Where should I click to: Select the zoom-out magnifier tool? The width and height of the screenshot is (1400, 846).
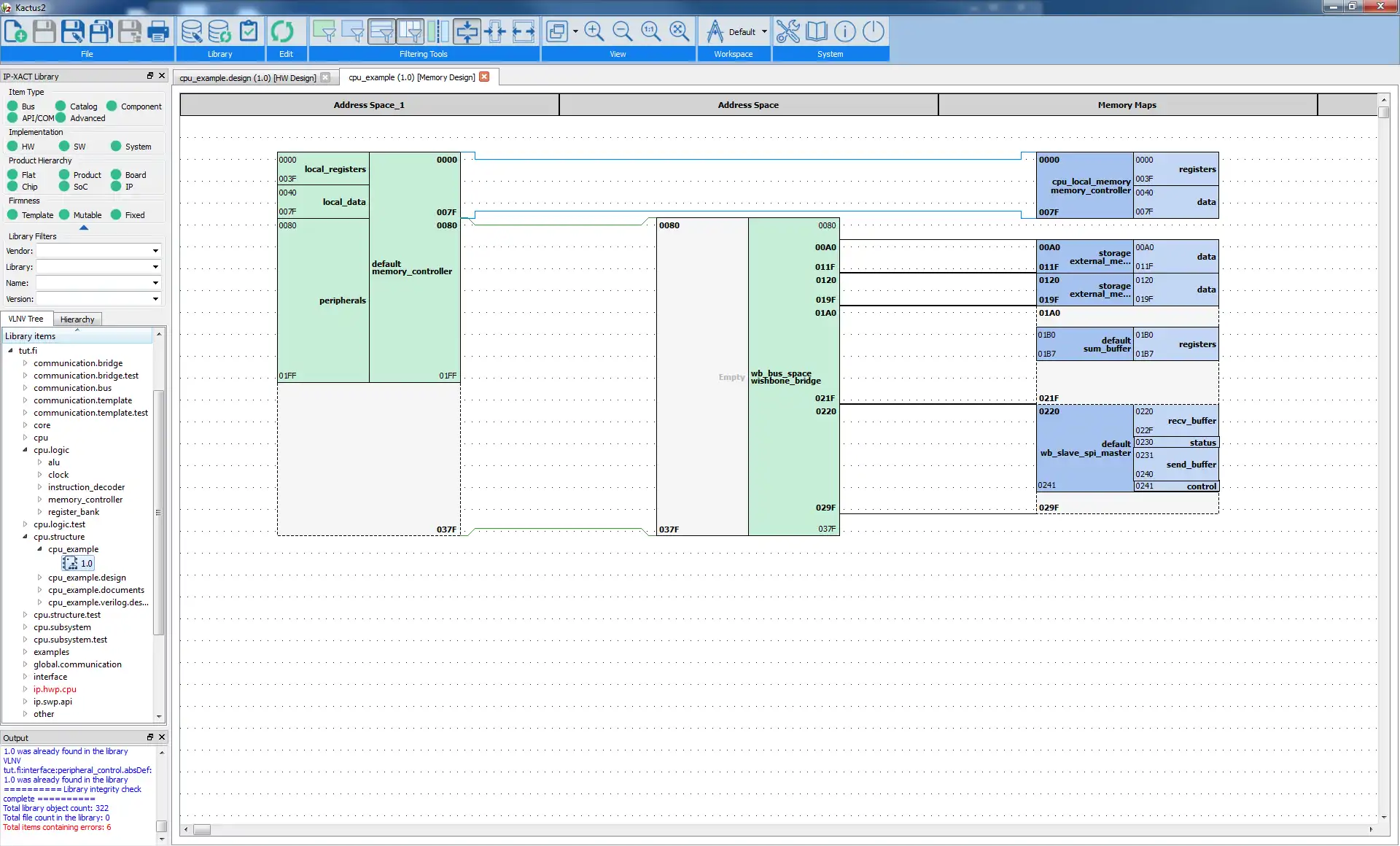pyautogui.click(x=622, y=31)
